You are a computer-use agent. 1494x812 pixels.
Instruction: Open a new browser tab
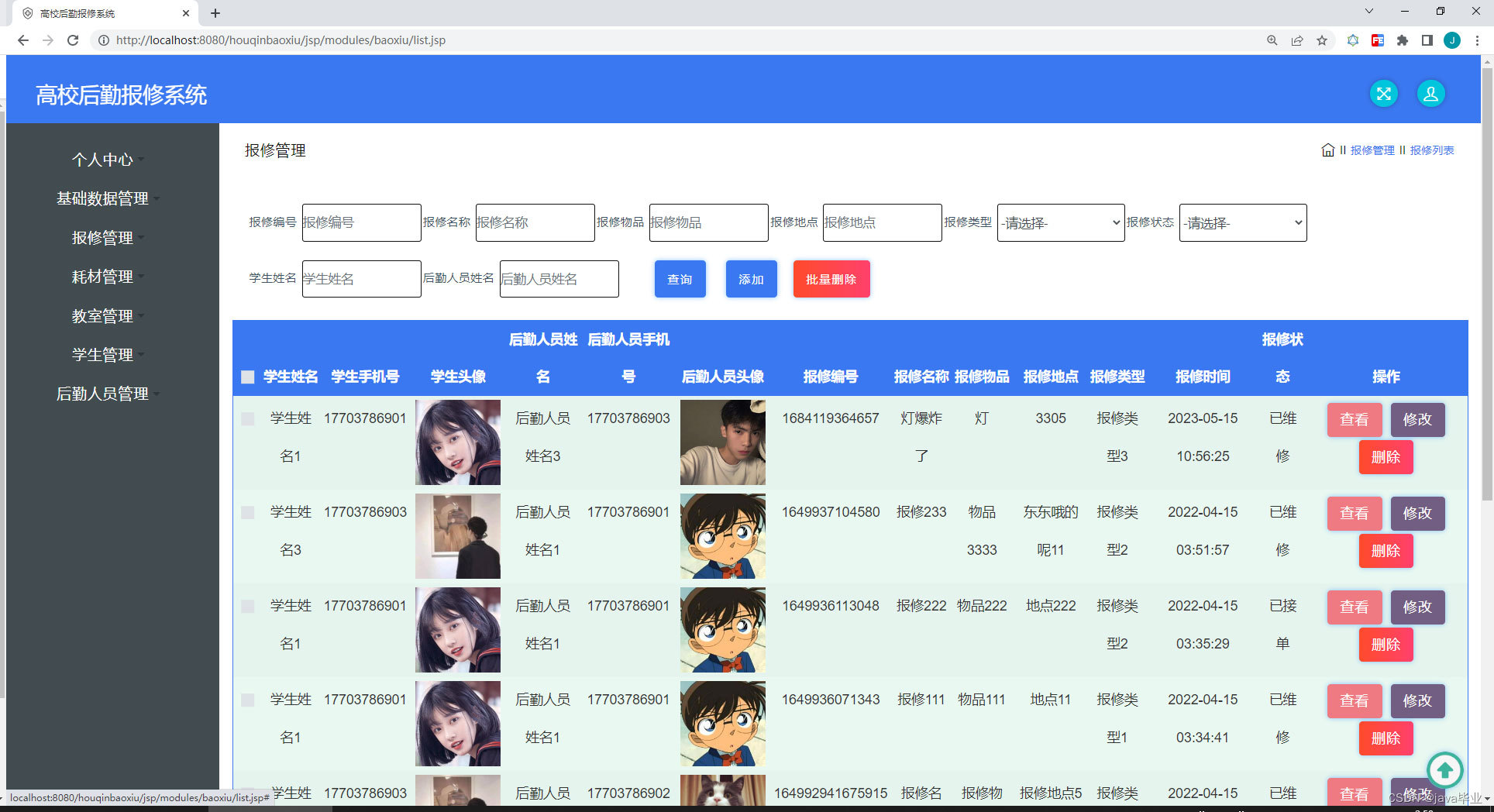tap(215, 13)
